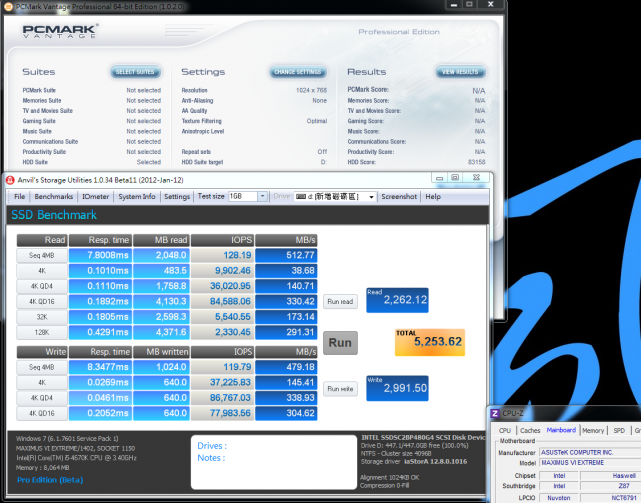The width and height of the screenshot is (641, 503).
Task: Click the Run write button
Action: 340,388
